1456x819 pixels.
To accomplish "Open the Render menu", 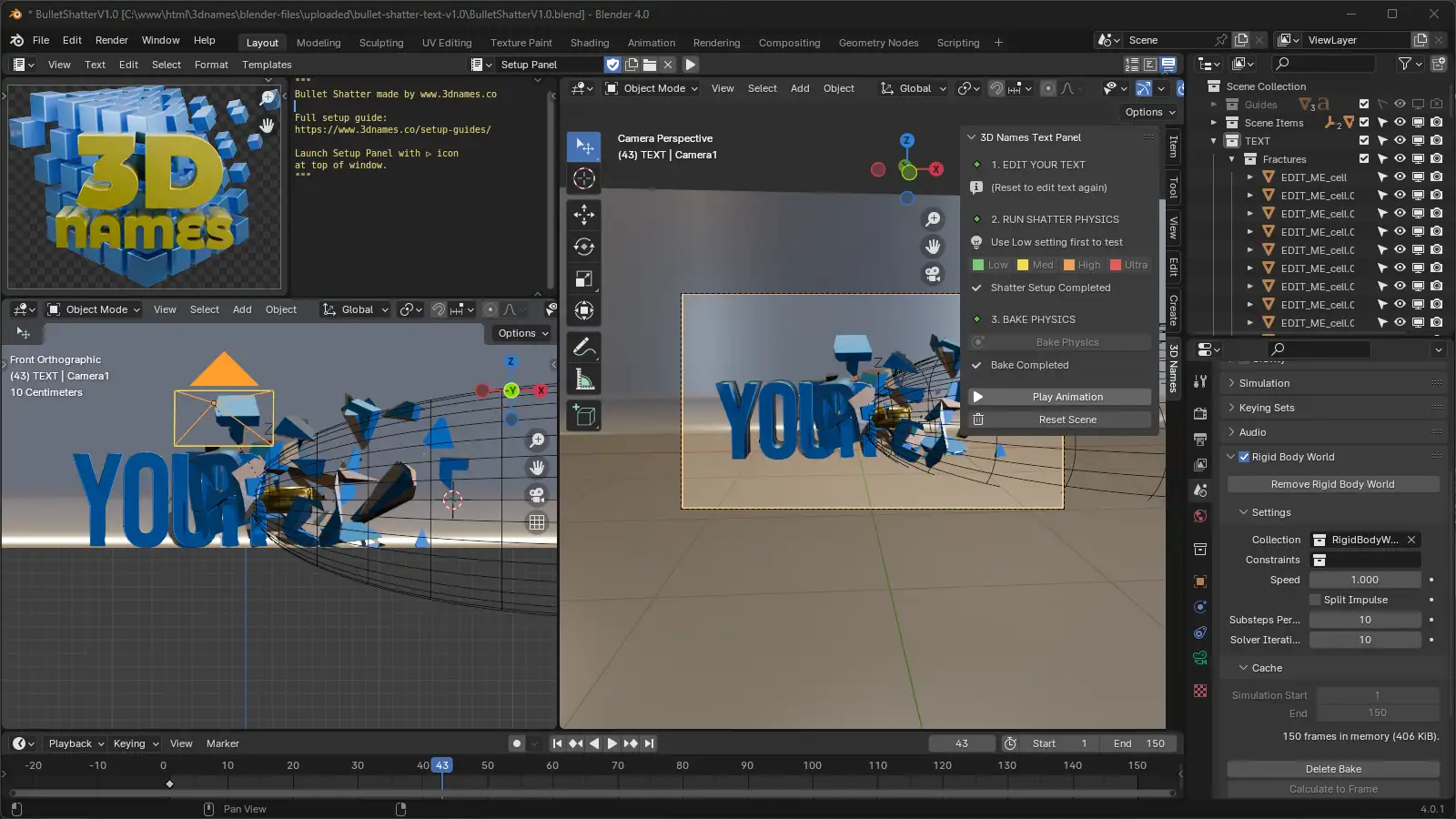I will point(112,40).
